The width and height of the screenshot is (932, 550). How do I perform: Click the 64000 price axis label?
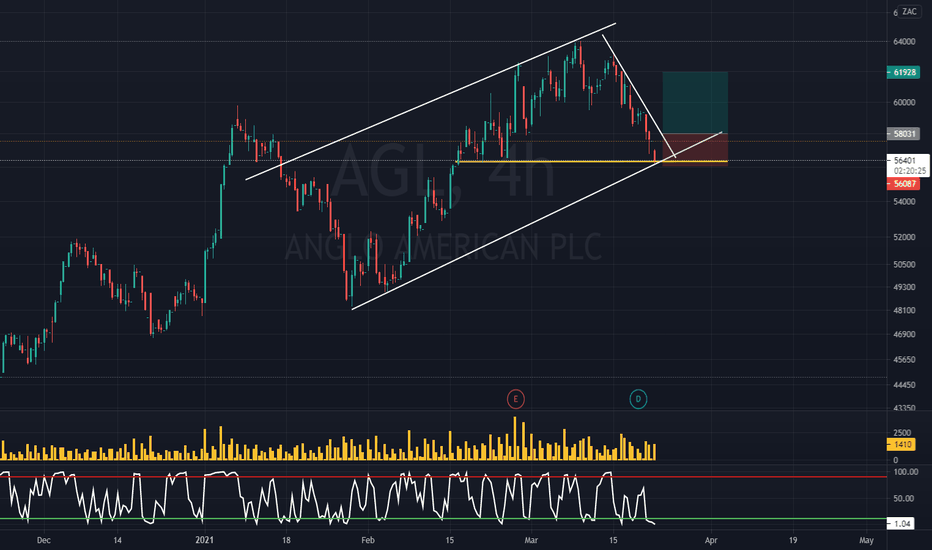pyautogui.click(x=904, y=42)
